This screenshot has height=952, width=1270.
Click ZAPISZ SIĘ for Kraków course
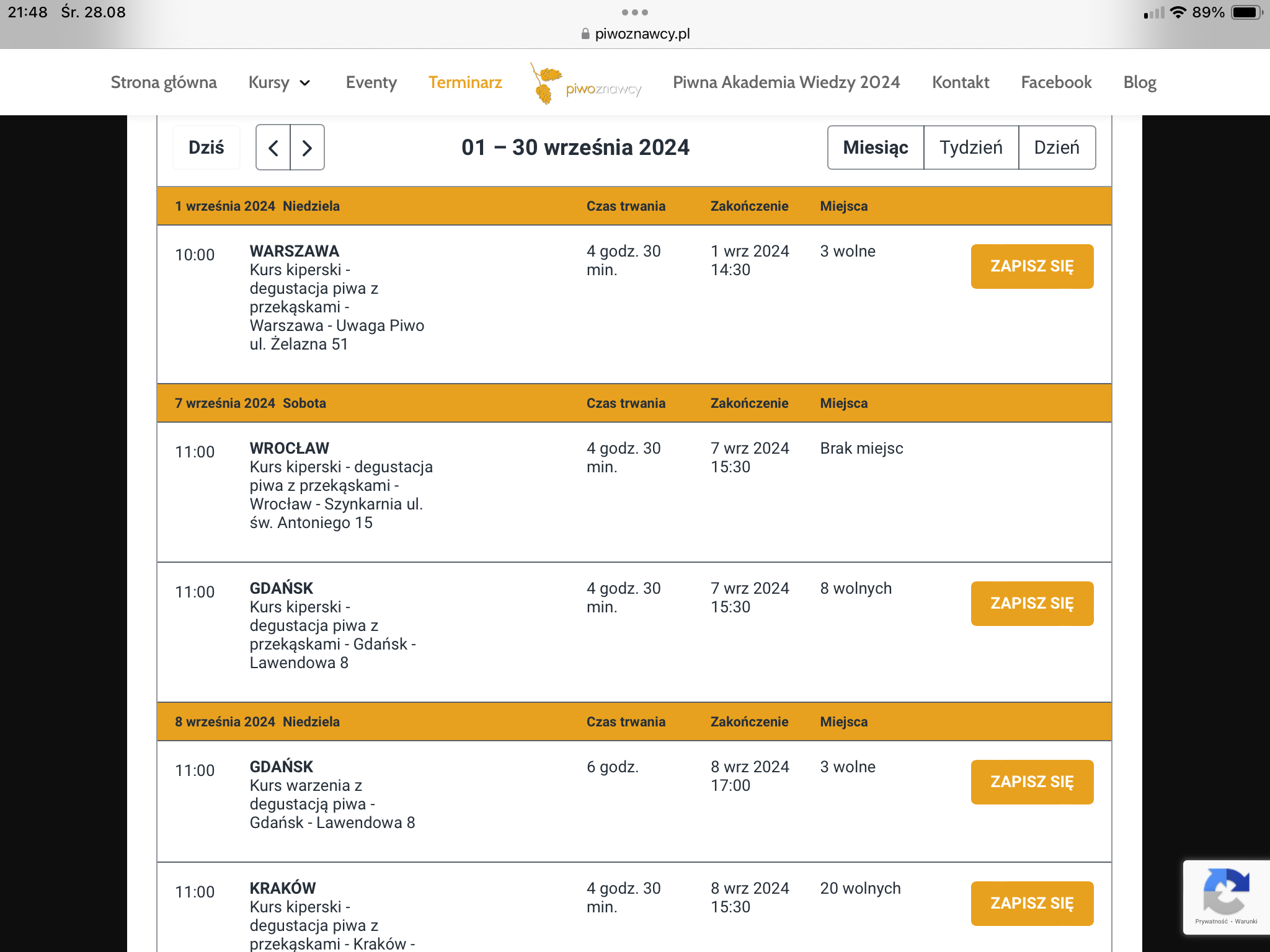1032,903
